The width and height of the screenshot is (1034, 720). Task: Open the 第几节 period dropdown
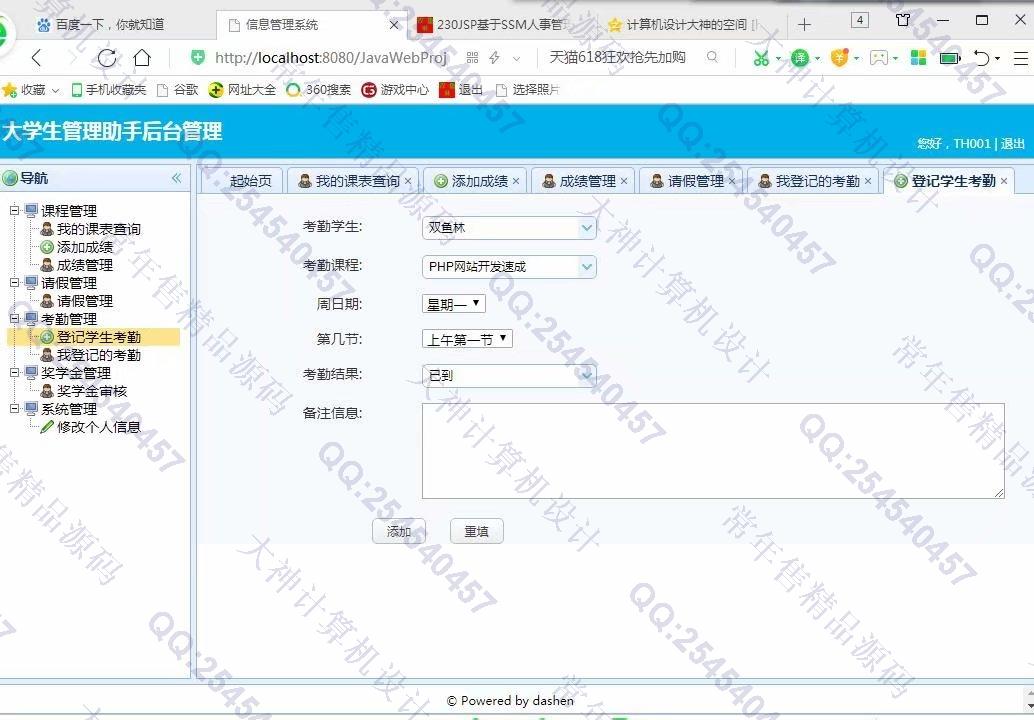pyautogui.click(x=467, y=339)
